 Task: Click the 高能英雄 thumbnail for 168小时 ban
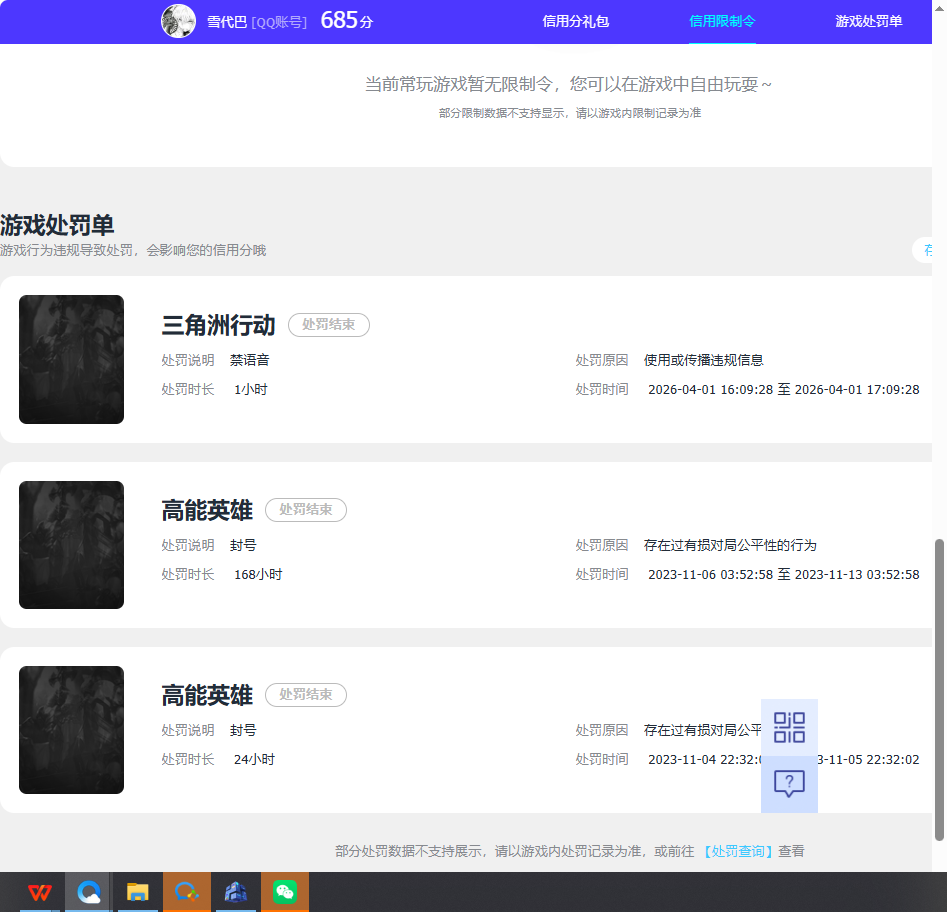coord(71,545)
